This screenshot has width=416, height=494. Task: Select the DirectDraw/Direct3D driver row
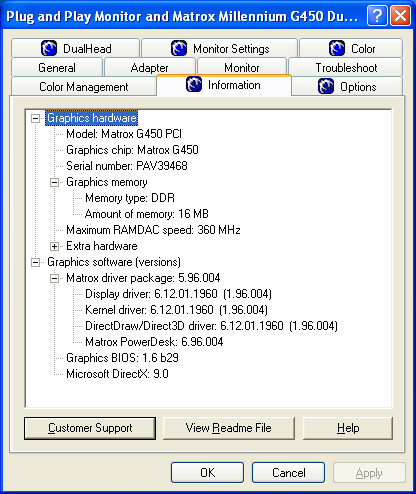coord(211,326)
